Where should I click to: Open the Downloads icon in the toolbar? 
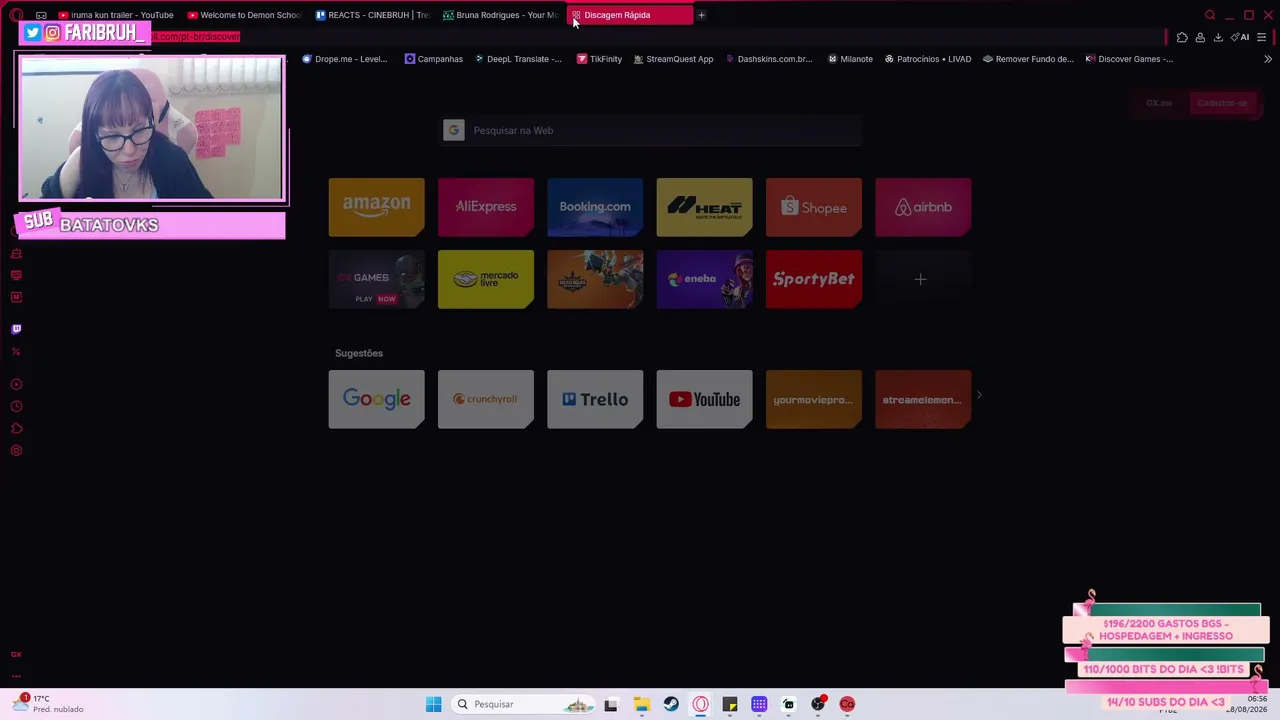click(1218, 37)
